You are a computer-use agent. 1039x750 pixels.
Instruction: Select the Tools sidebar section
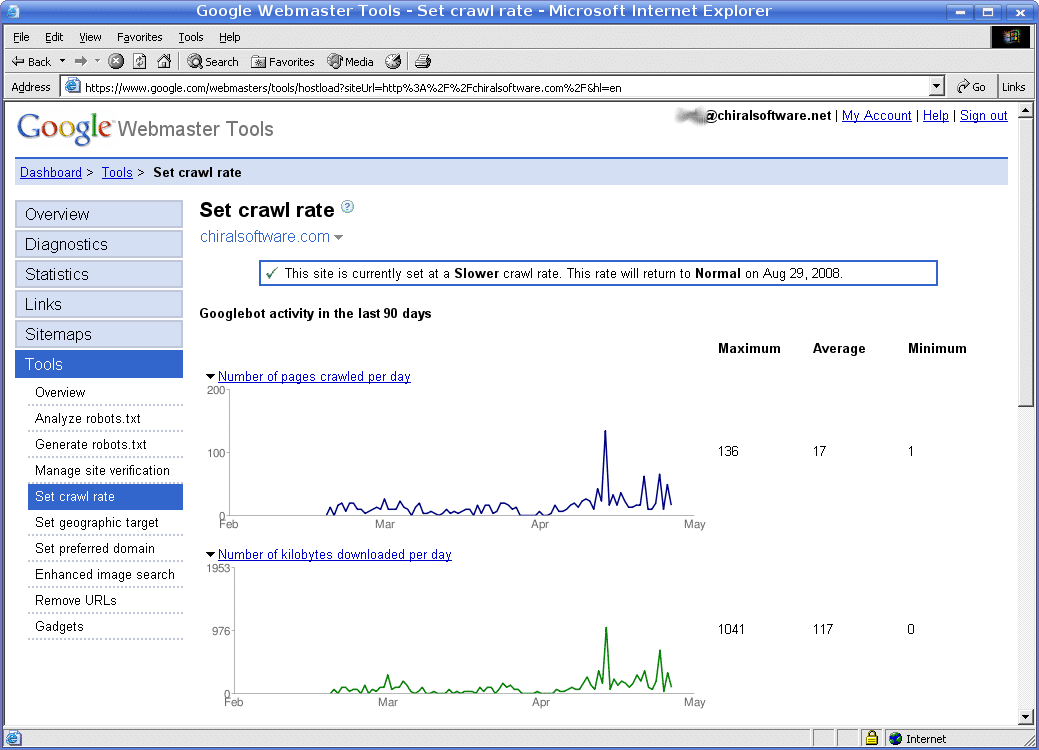(99, 364)
